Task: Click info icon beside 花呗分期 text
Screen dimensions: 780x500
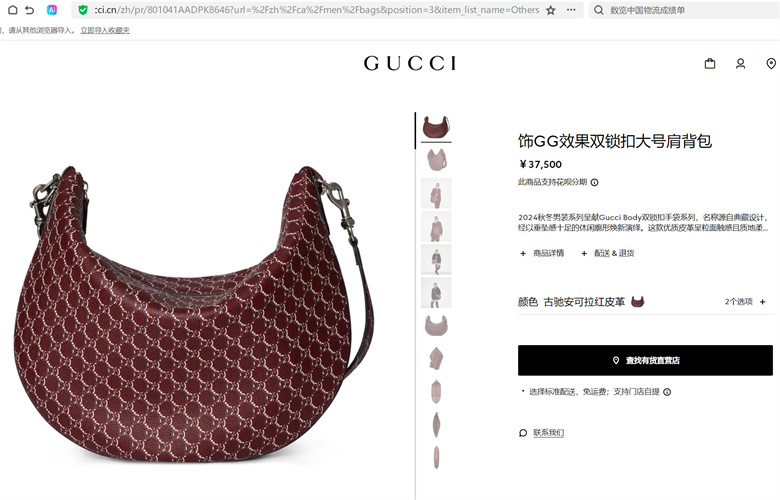Action: coord(594,183)
